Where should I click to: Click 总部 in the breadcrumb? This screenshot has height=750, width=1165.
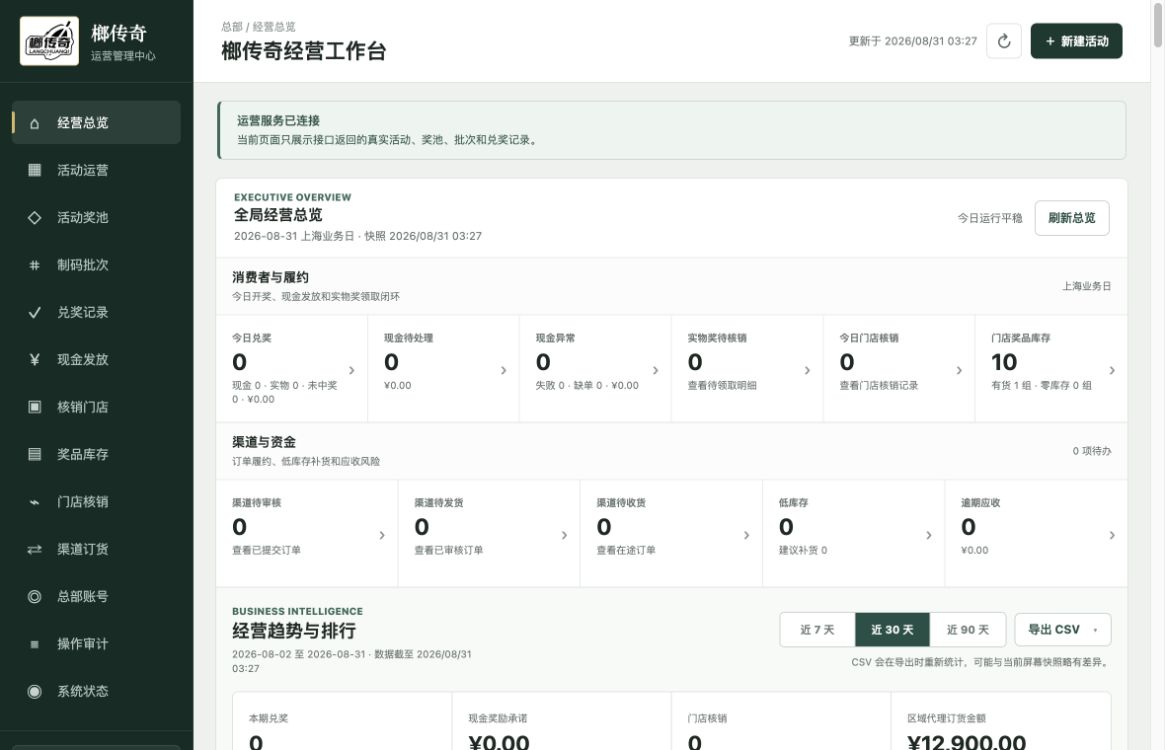click(x=232, y=27)
